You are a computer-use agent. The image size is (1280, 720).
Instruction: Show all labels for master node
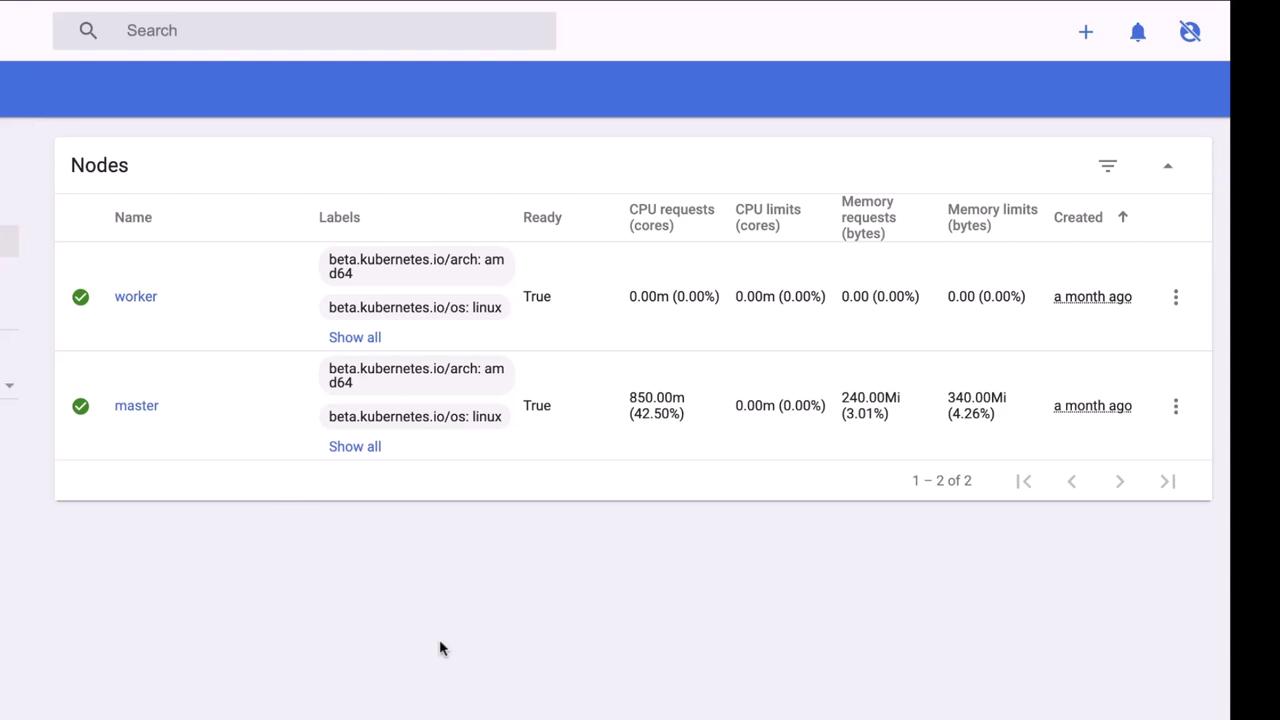click(x=355, y=447)
